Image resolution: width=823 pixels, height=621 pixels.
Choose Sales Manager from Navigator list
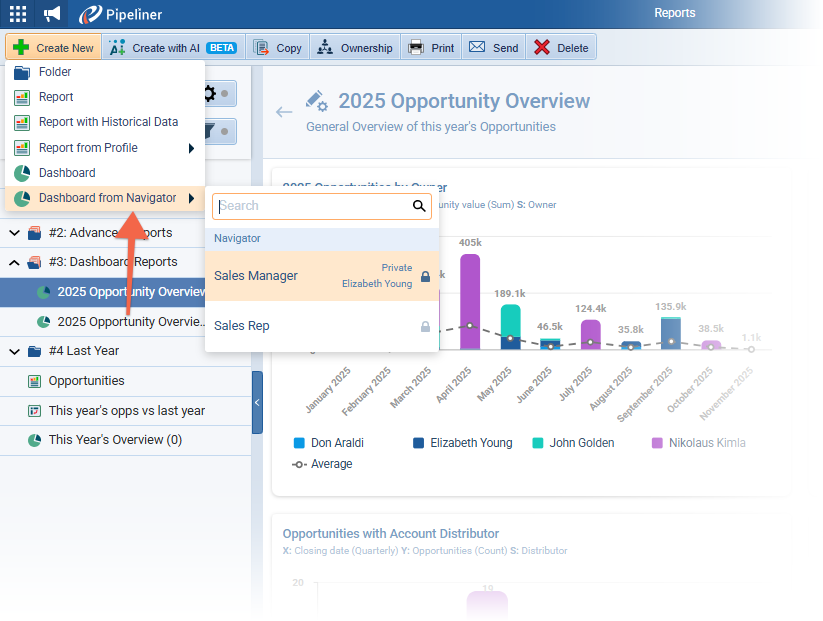pyautogui.click(x=256, y=276)
